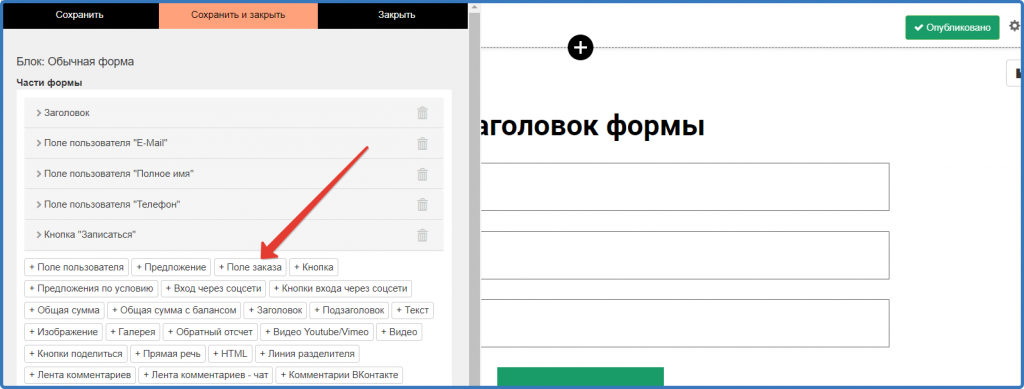
Task: Click the black plus add-block icon
Action: click(x=581, y=47)
